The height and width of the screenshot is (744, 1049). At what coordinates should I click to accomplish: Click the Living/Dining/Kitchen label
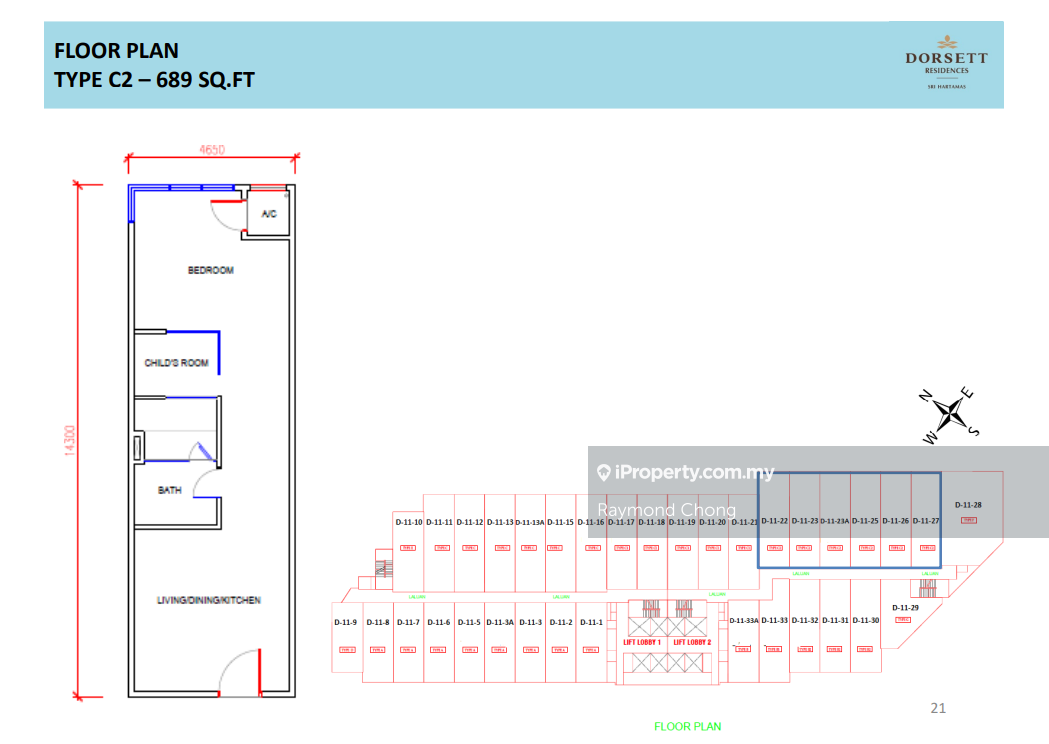coord(208,600)
